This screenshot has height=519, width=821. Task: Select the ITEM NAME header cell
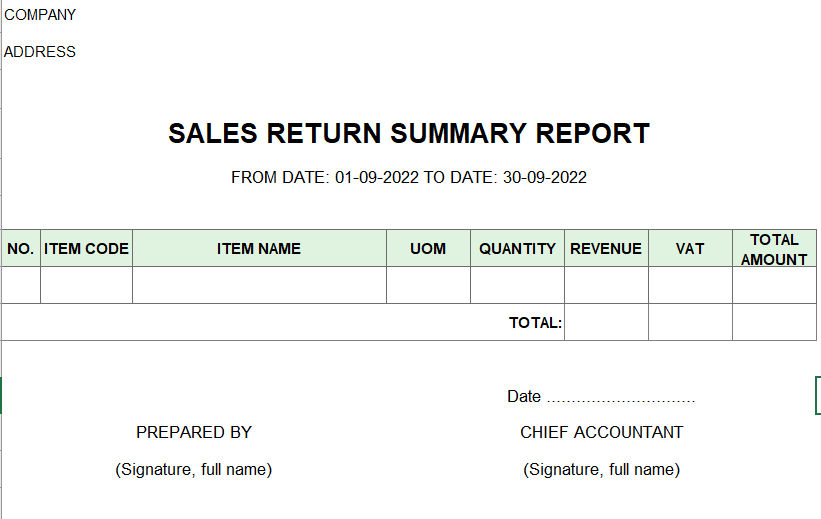pyautogui.click(x=259, y=248)
